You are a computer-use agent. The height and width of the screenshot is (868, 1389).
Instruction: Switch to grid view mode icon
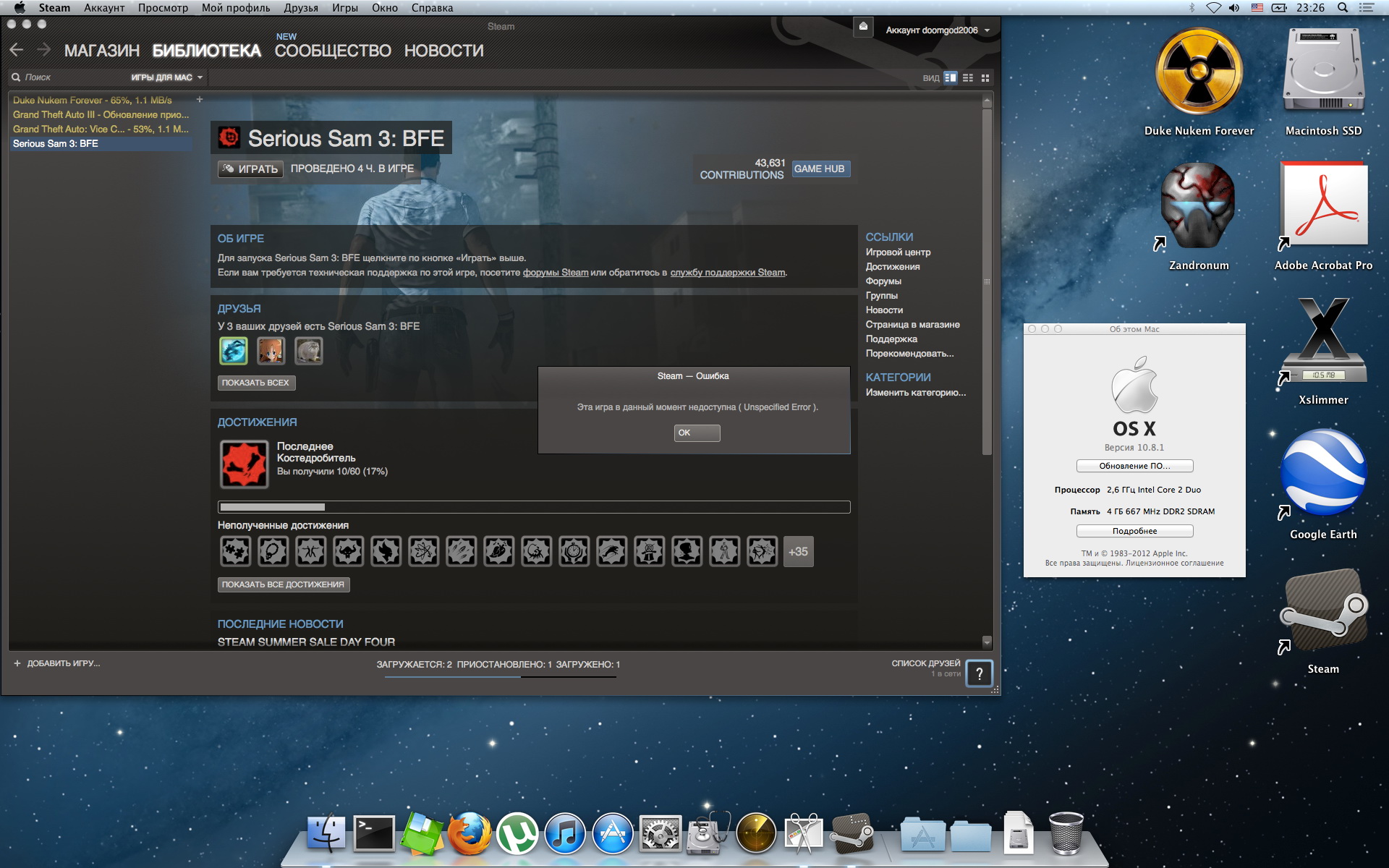(x=985, y=77)
